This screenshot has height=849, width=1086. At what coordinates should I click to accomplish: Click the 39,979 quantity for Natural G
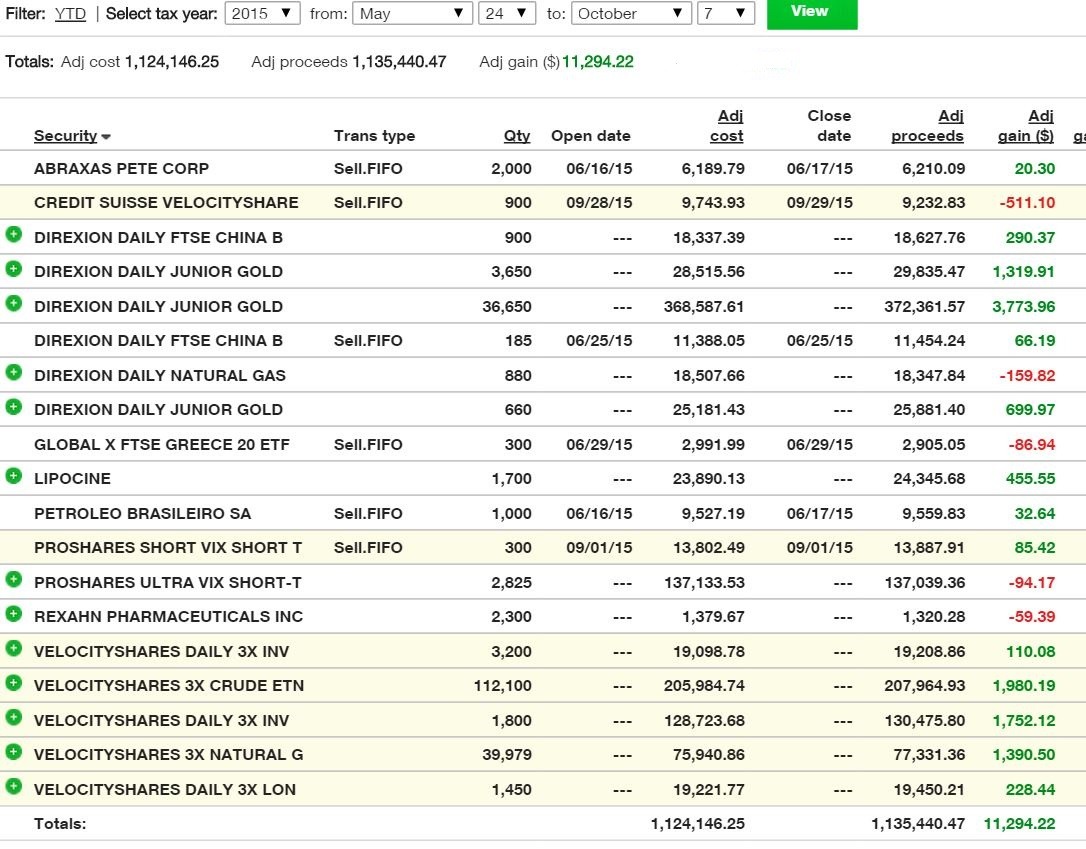[x=507, y=755]
